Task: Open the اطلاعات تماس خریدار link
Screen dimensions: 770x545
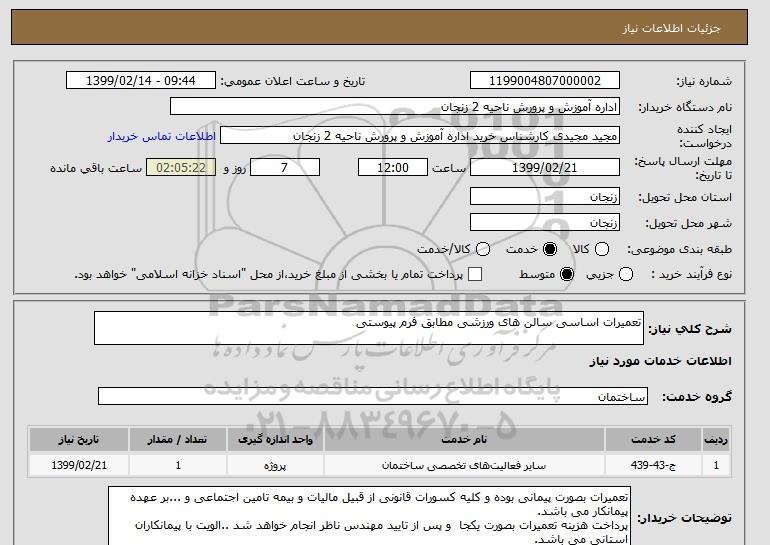Action: (162, 136)
